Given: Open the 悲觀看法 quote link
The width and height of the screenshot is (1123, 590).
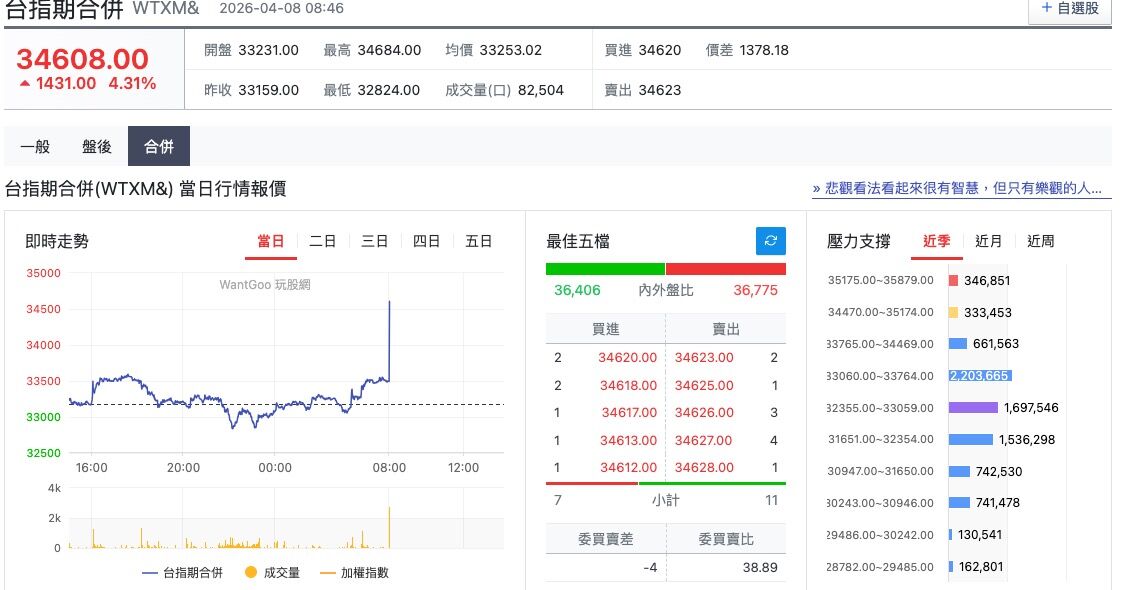Looking at the screenshot, I should pos(961,188).
